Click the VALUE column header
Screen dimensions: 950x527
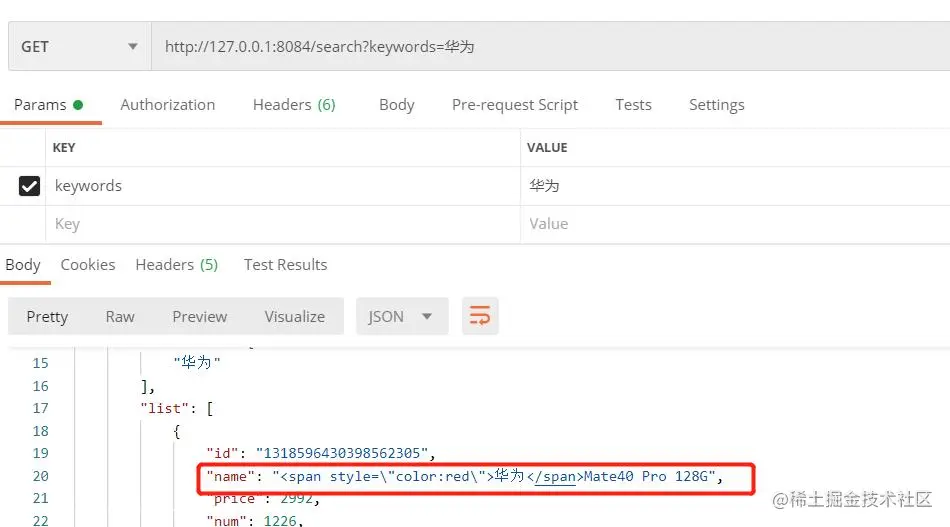pyautogui.click(x=547, y=148)
